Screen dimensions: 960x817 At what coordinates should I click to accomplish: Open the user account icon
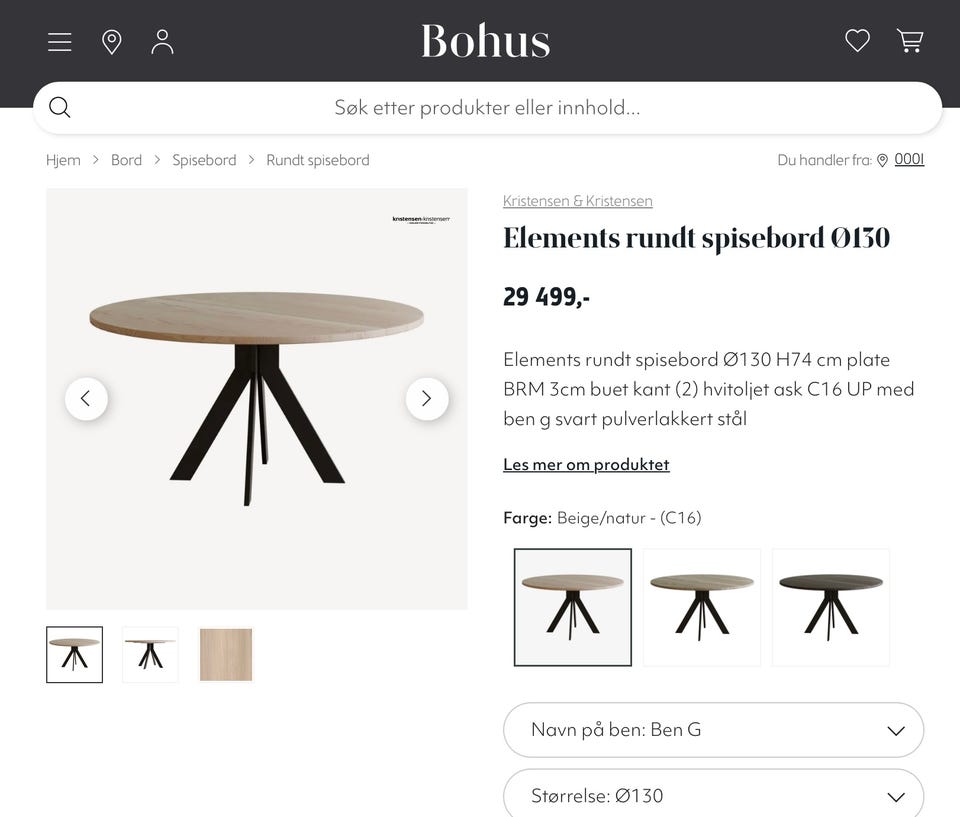pos(162,42)
